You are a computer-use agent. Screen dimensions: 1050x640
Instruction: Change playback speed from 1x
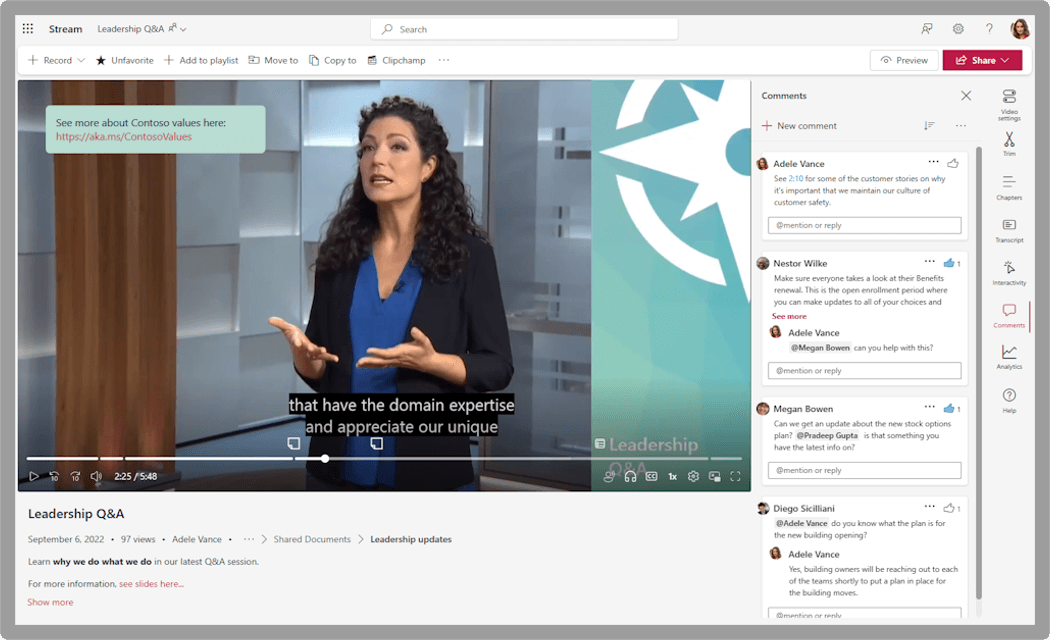(x=671, y=476)
